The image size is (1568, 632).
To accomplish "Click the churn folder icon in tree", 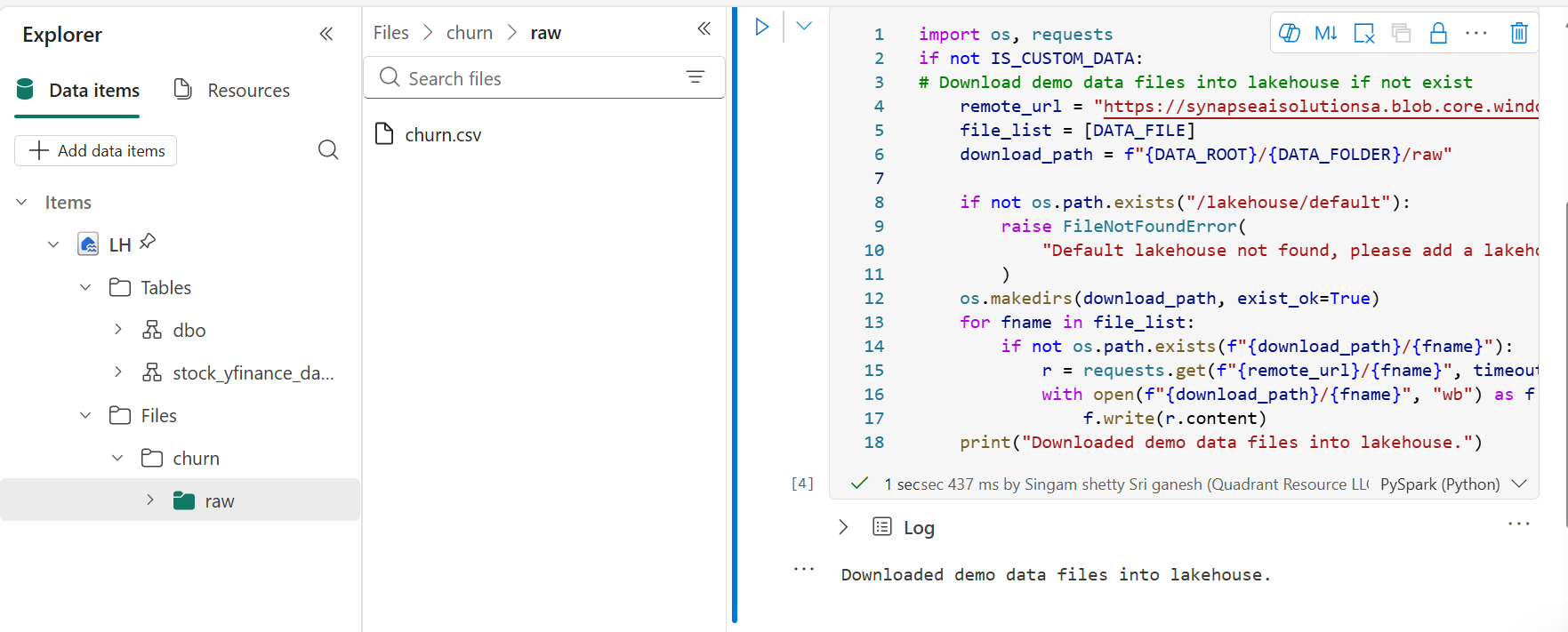I will point(152,458).
